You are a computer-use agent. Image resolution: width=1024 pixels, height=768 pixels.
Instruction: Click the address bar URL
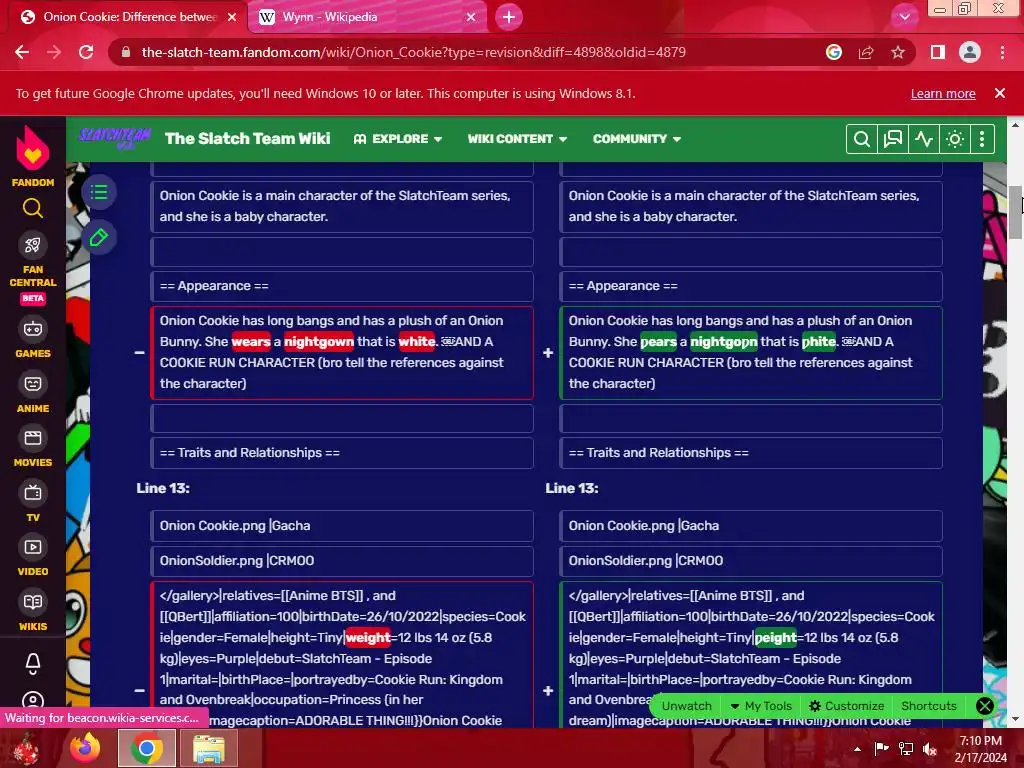click(413, 52)
